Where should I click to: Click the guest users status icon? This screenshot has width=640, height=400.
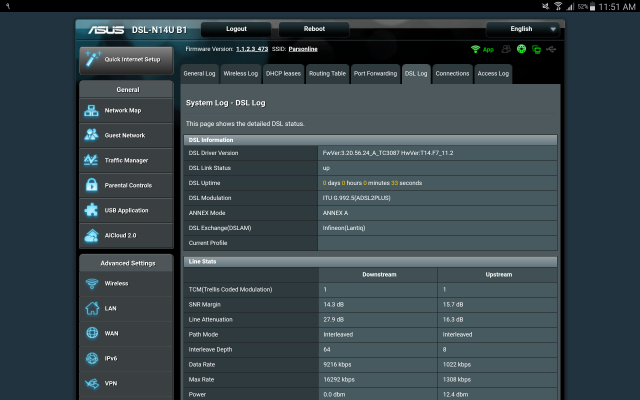[506, 48]
